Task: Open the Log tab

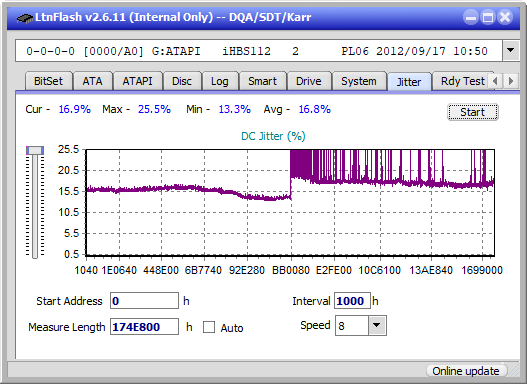Action: tap(219, 81)
